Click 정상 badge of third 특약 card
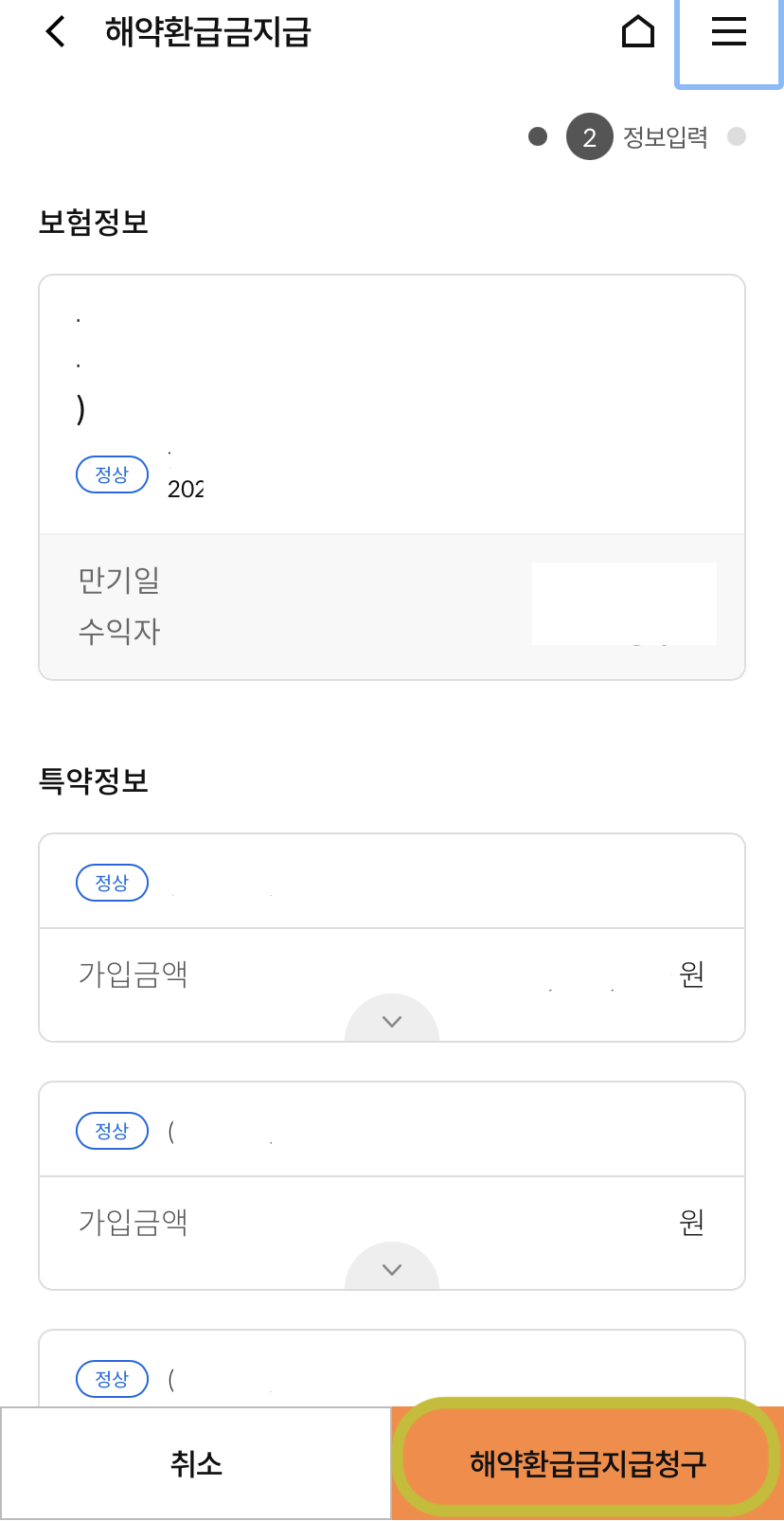 [x=112, y=1379]
